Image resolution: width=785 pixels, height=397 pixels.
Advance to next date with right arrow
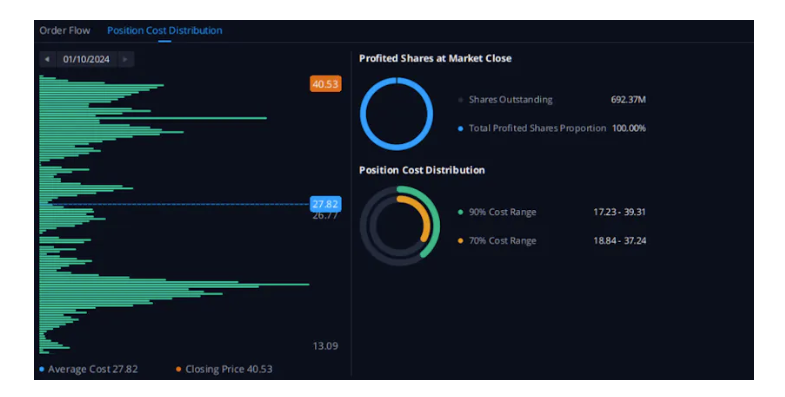pos(125,59)
